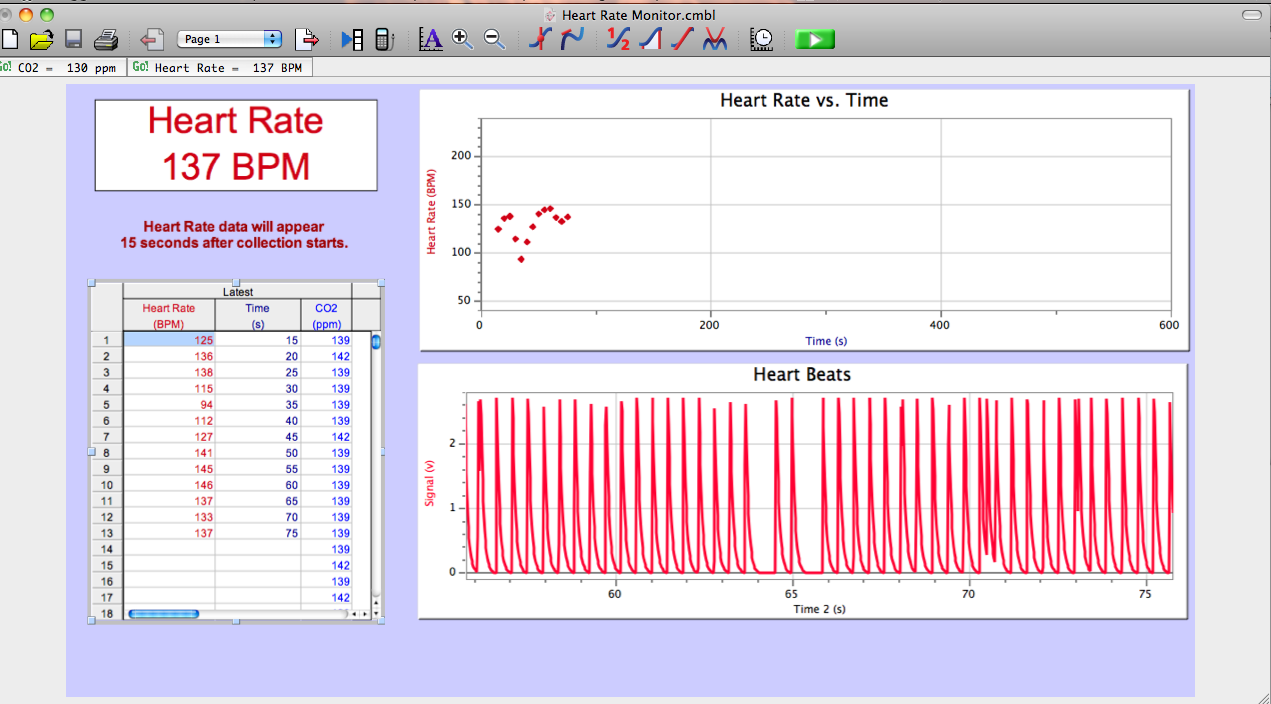Image resolution: width=1271 pixels, height=704 pixels.
Task: Select the Examine tool icon
Action: coord(540,39)
